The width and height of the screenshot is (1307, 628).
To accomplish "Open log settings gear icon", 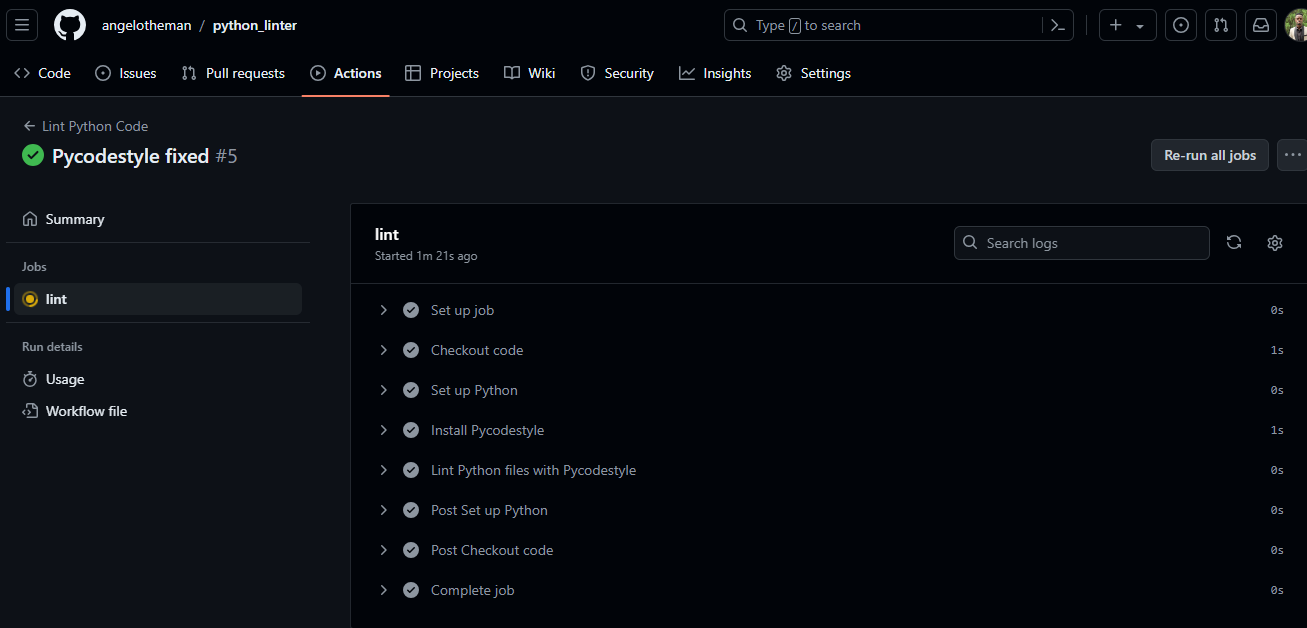I will coord(1274,243).
